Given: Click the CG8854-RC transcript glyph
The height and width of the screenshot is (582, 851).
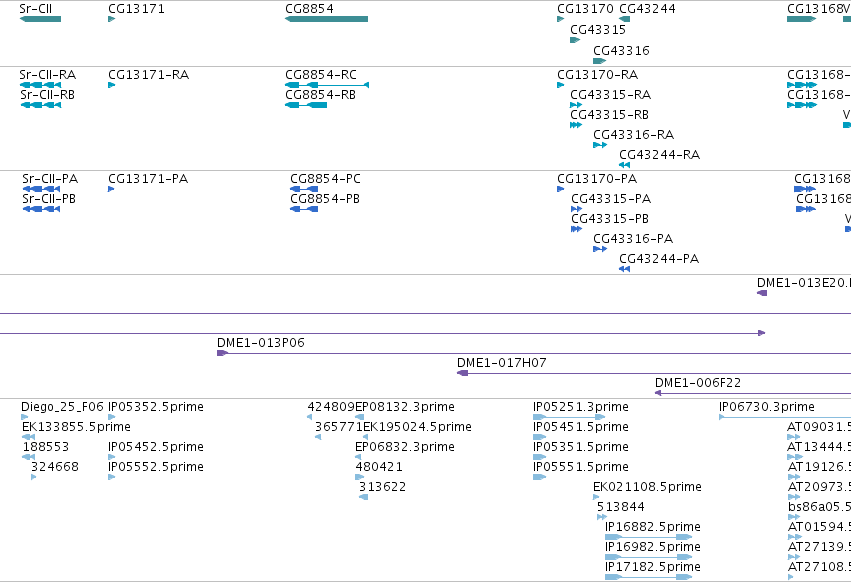Looking at the screenshot, I should point(327,85).
